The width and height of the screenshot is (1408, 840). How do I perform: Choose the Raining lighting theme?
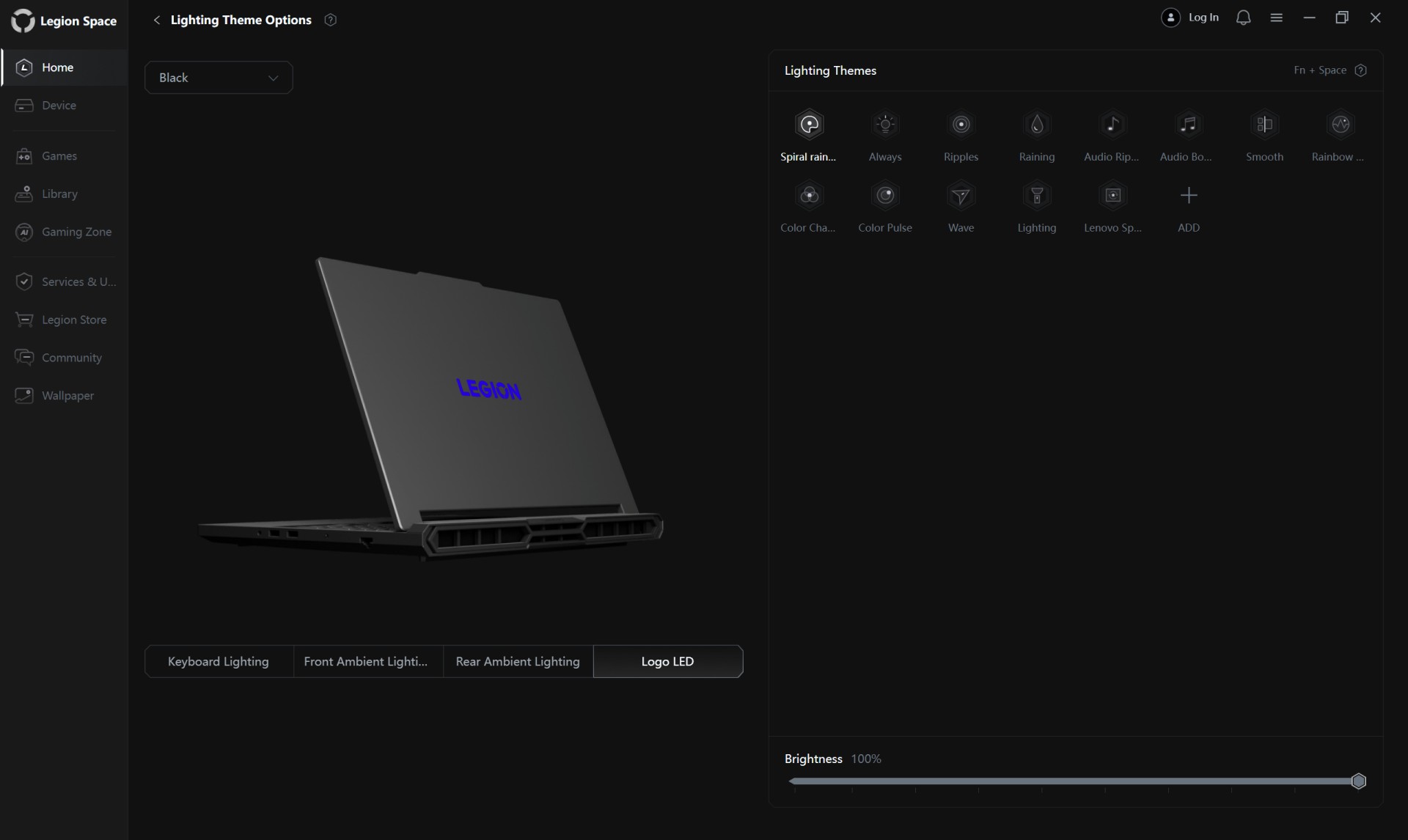coord(1036,125)
